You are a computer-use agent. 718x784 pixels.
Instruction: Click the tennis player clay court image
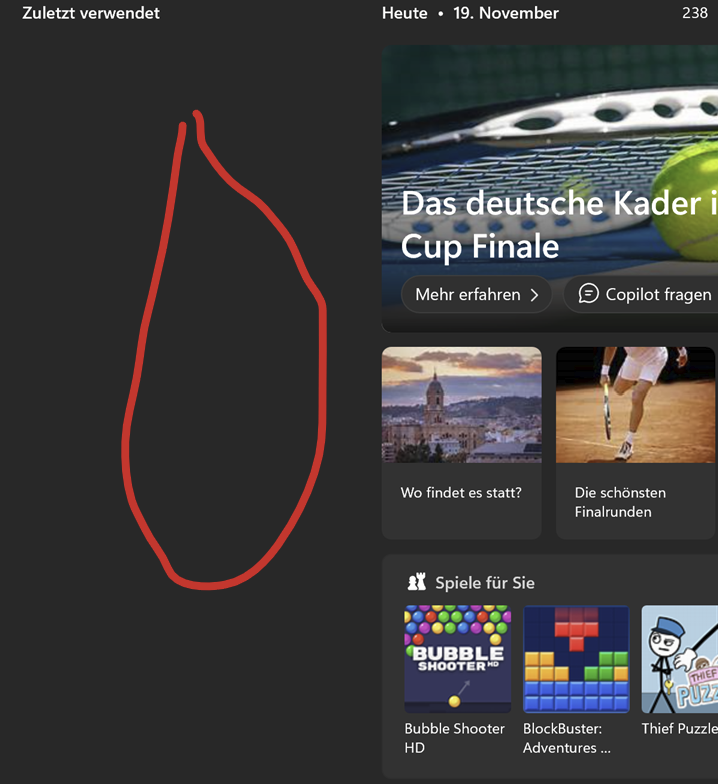tap(636, 404)
